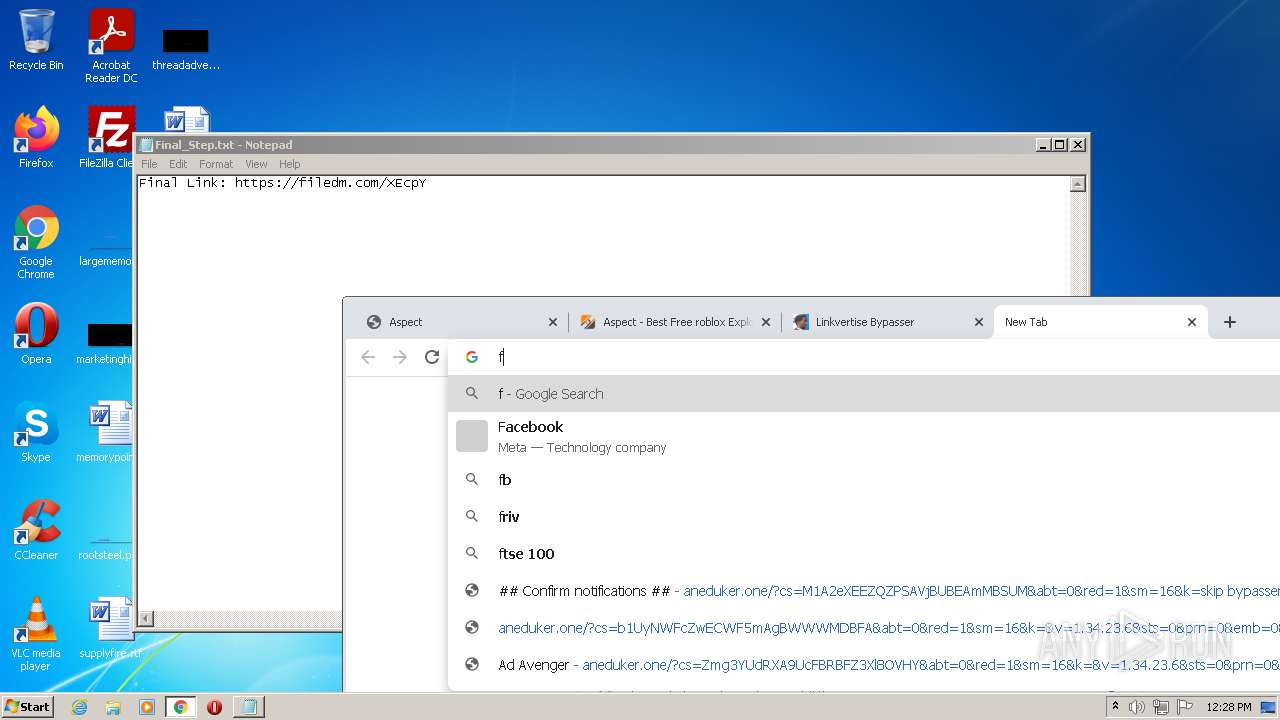Open the Opera desktop shortcut
The width and height of the screenshot is (1280, 720).
[x=36, y=333]
